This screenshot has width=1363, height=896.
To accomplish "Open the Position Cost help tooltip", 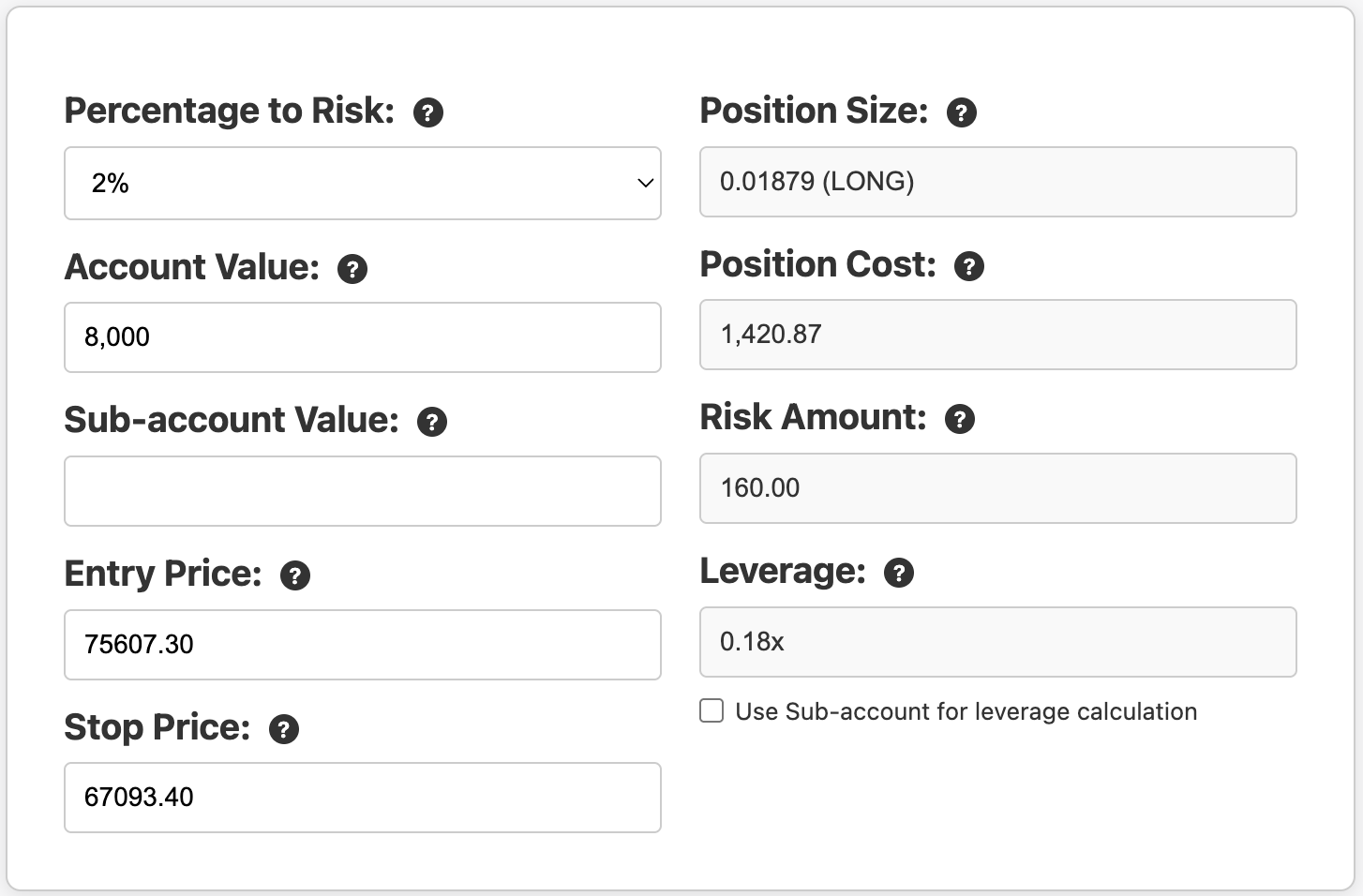I will pyautogui.click(x=970, y=267).
